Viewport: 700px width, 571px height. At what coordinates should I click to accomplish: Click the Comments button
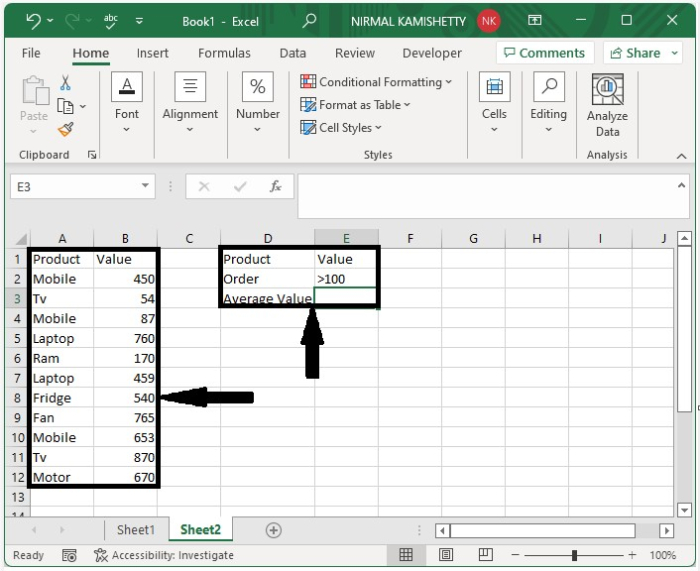click(545, 53)
